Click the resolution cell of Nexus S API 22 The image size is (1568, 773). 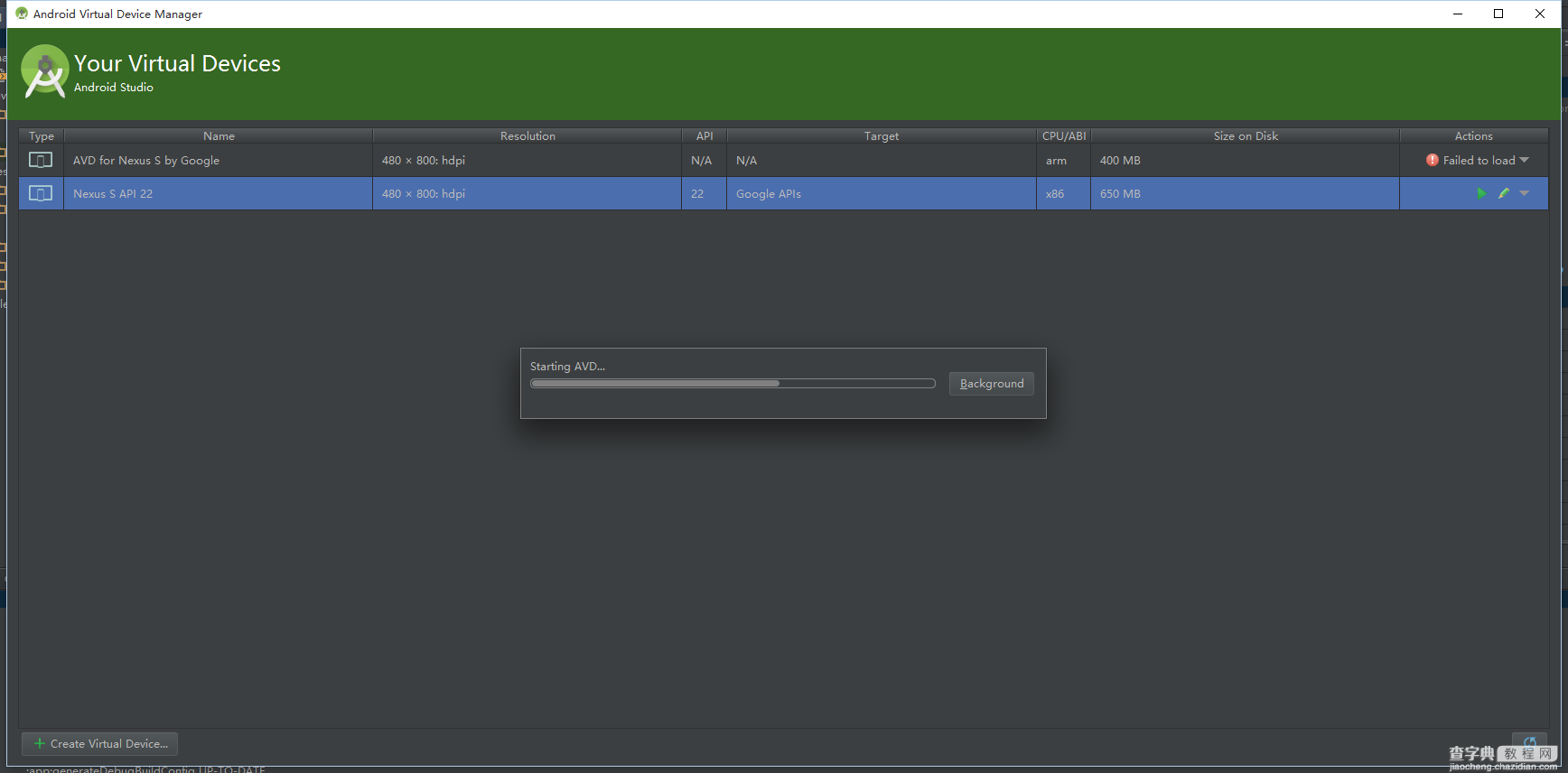click(527, 193)
